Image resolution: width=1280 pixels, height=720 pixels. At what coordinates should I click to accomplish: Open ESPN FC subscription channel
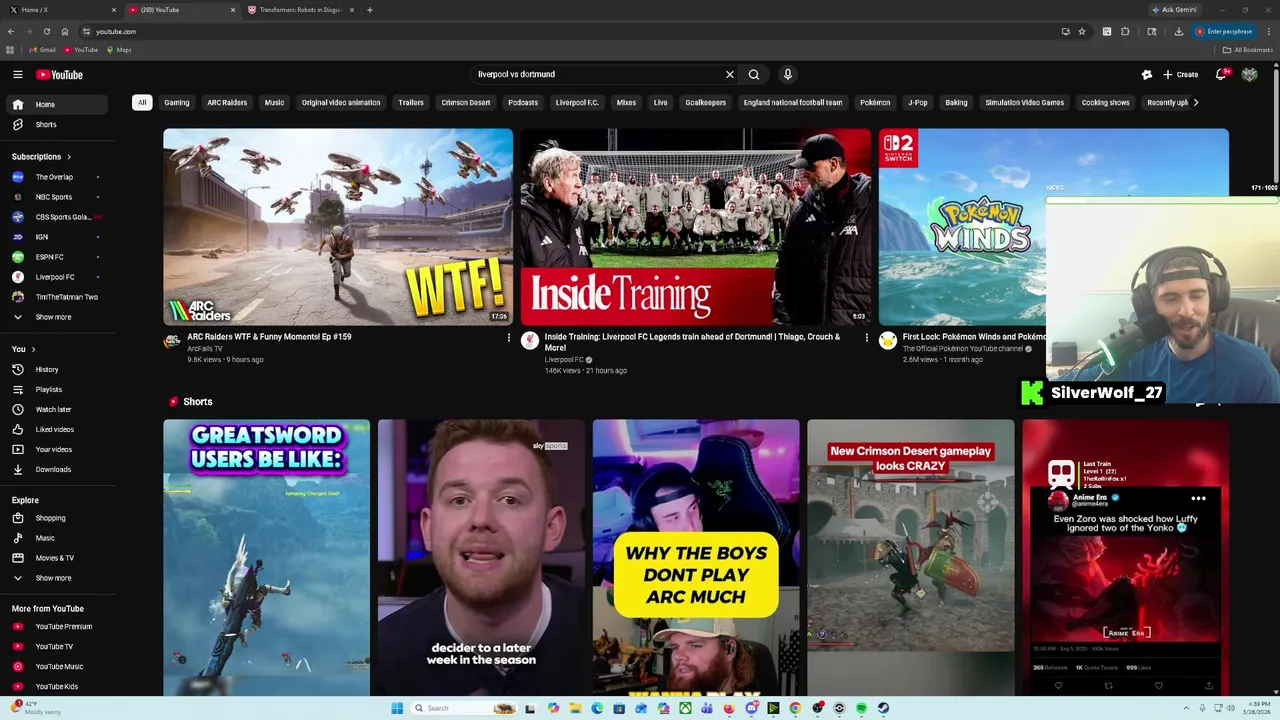60,257
